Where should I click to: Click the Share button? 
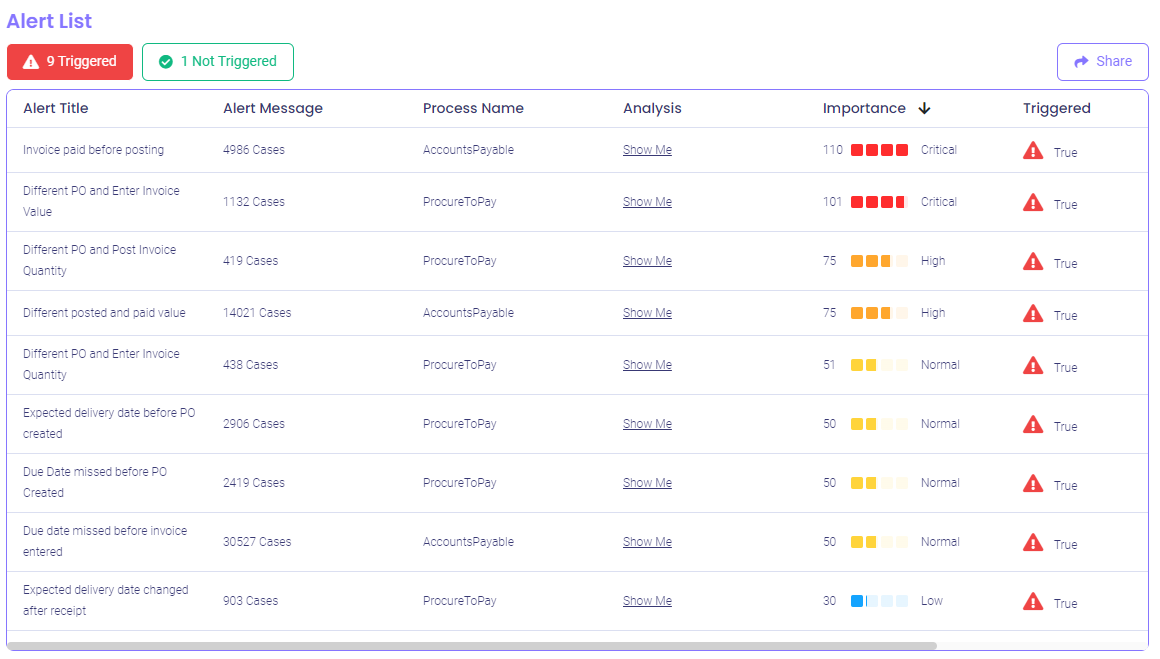pyautogui.click(x=1102, y=61)
